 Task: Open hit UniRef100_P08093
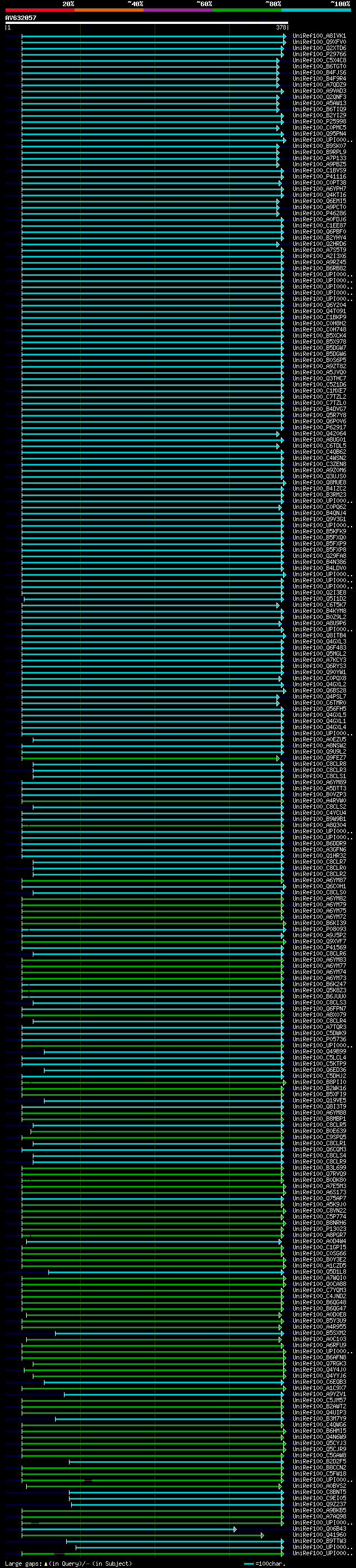319,929
